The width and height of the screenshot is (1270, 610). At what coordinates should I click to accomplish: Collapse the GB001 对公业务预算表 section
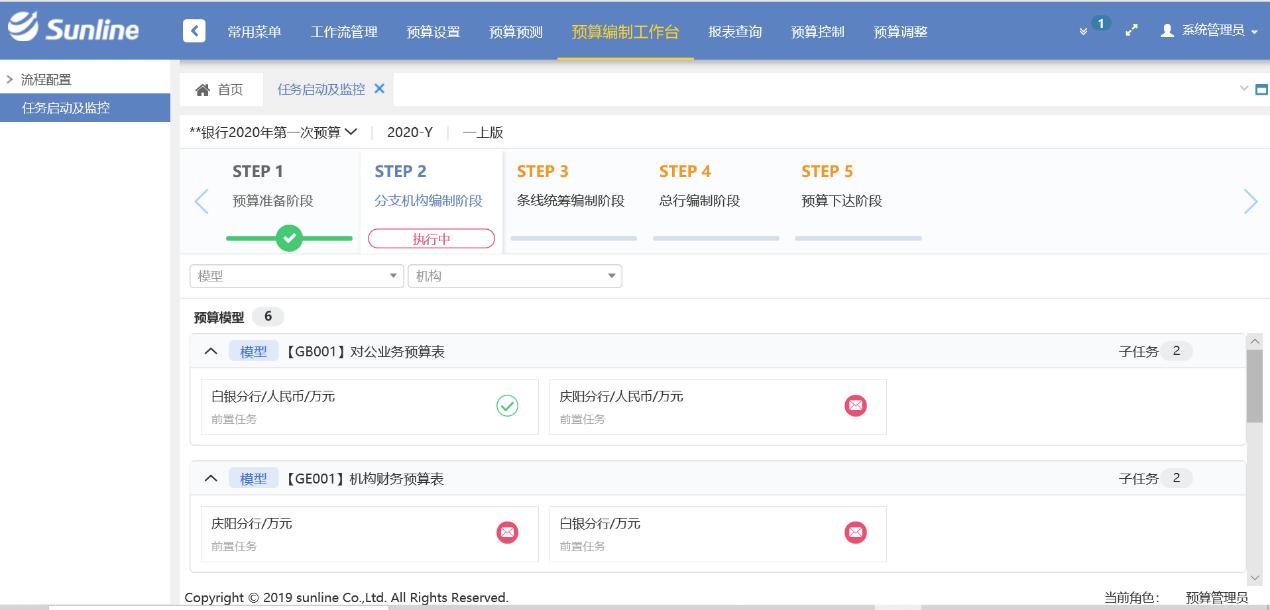point(210,351)
